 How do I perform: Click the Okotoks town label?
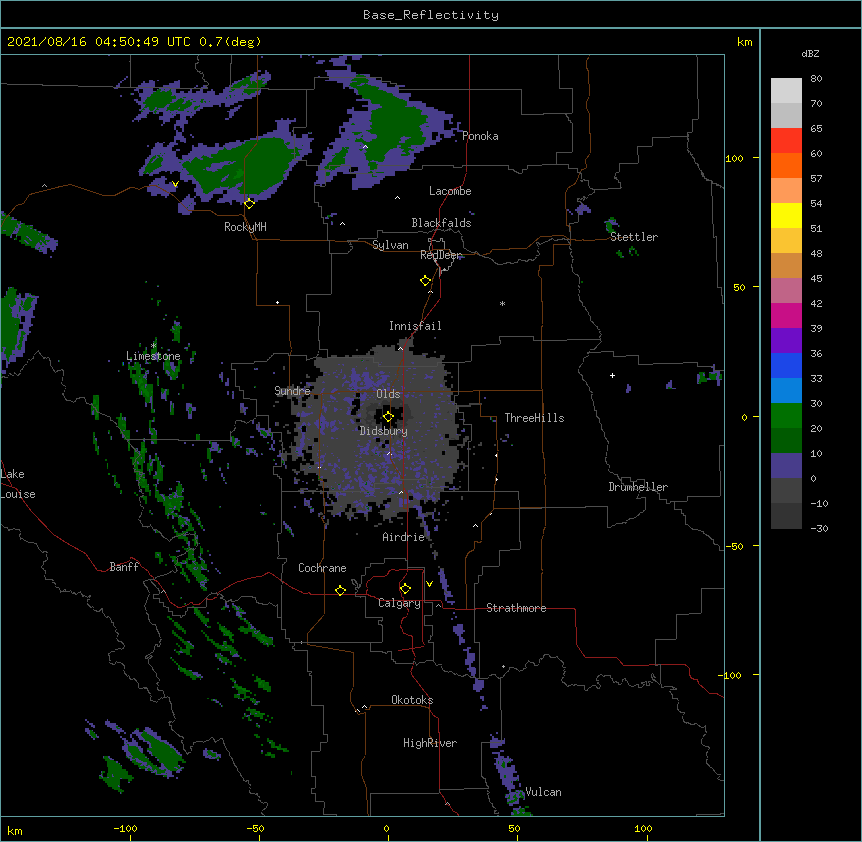tap(412, 700)
